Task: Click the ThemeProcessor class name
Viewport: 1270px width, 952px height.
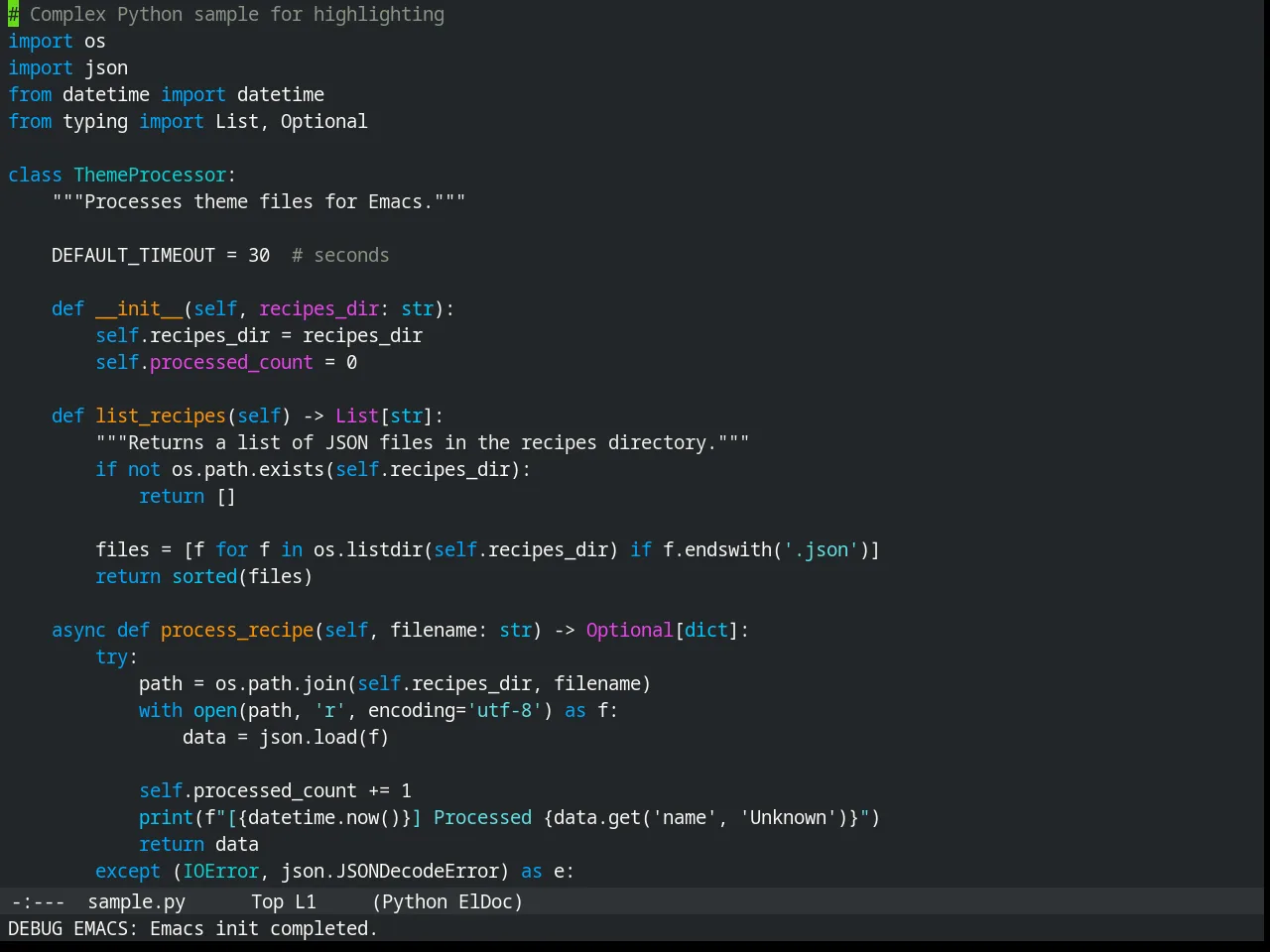Action: pos(150,175)
